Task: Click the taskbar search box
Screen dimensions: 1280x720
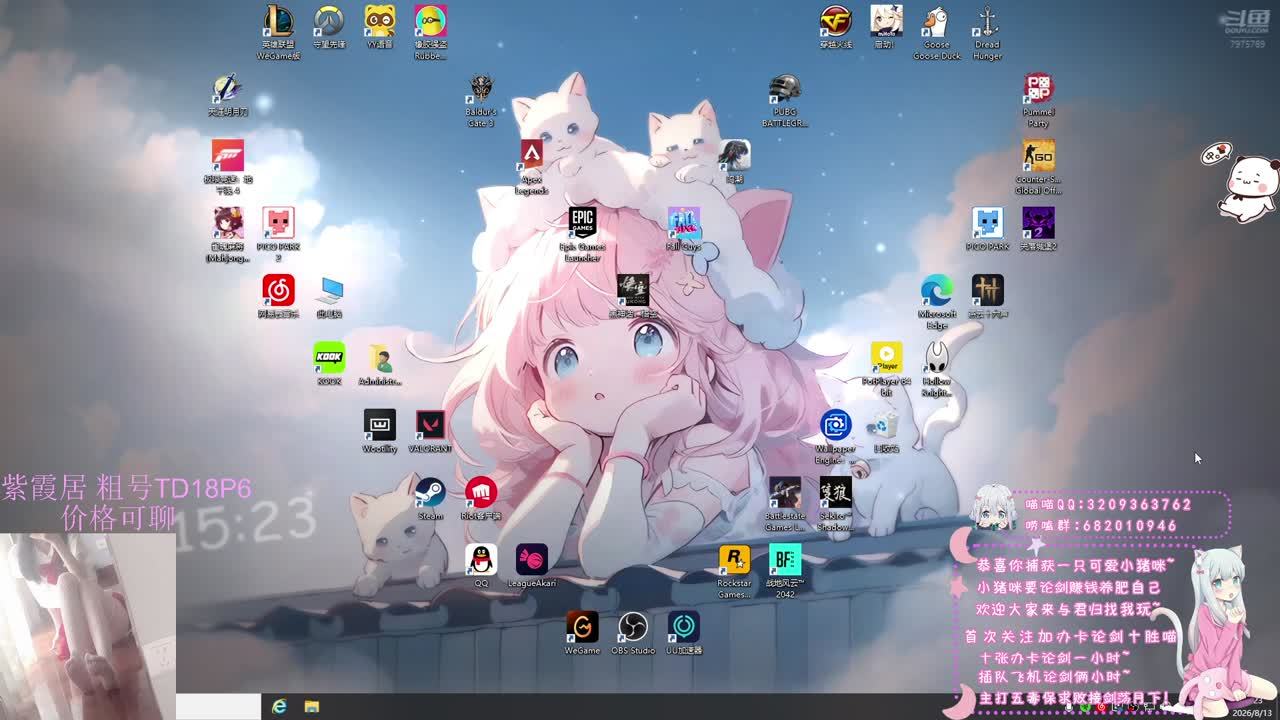Action: click(218, 706)
